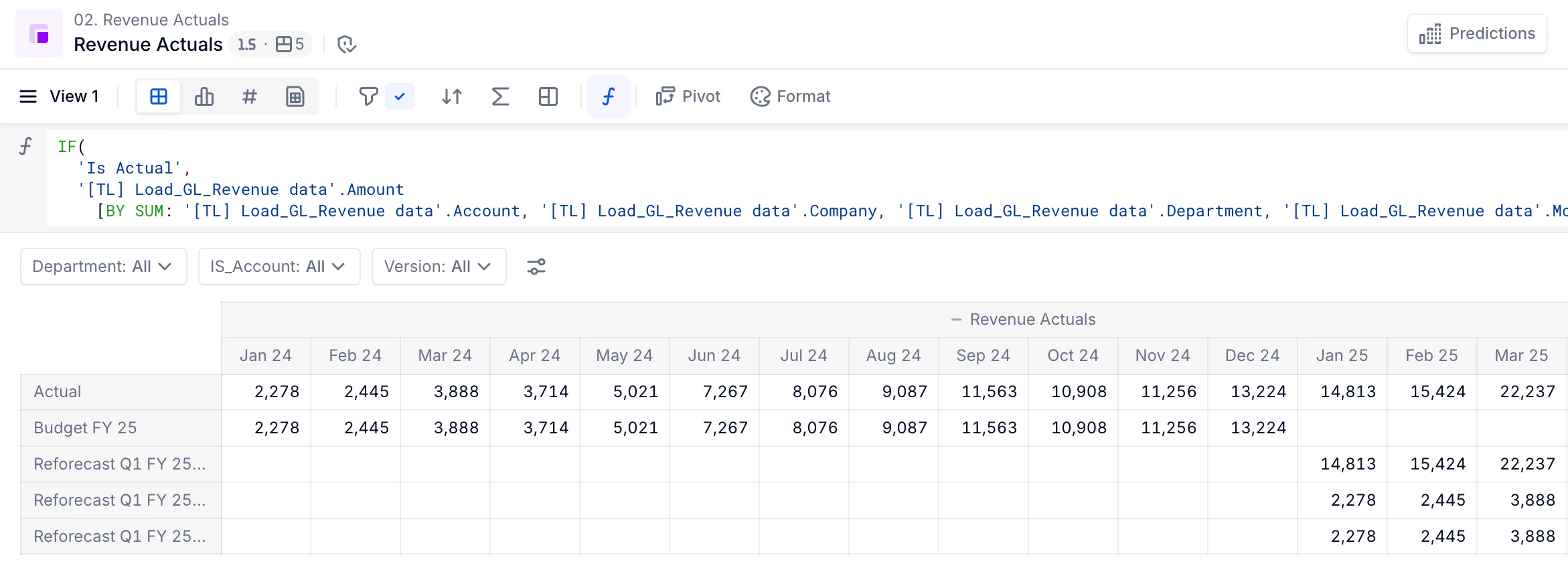Open the sort arrows tool
1568x576 pixels.
click(452, 96)
